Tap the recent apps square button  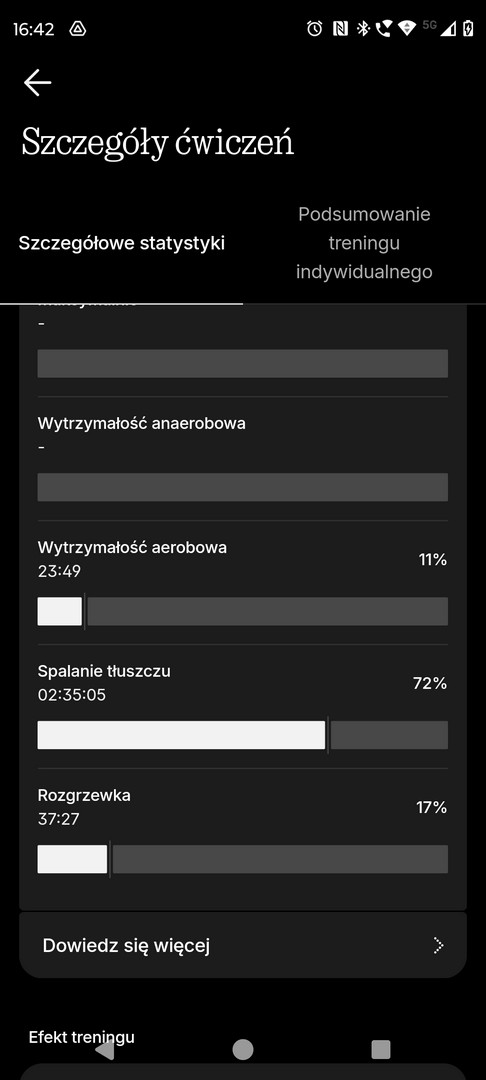381,1049
